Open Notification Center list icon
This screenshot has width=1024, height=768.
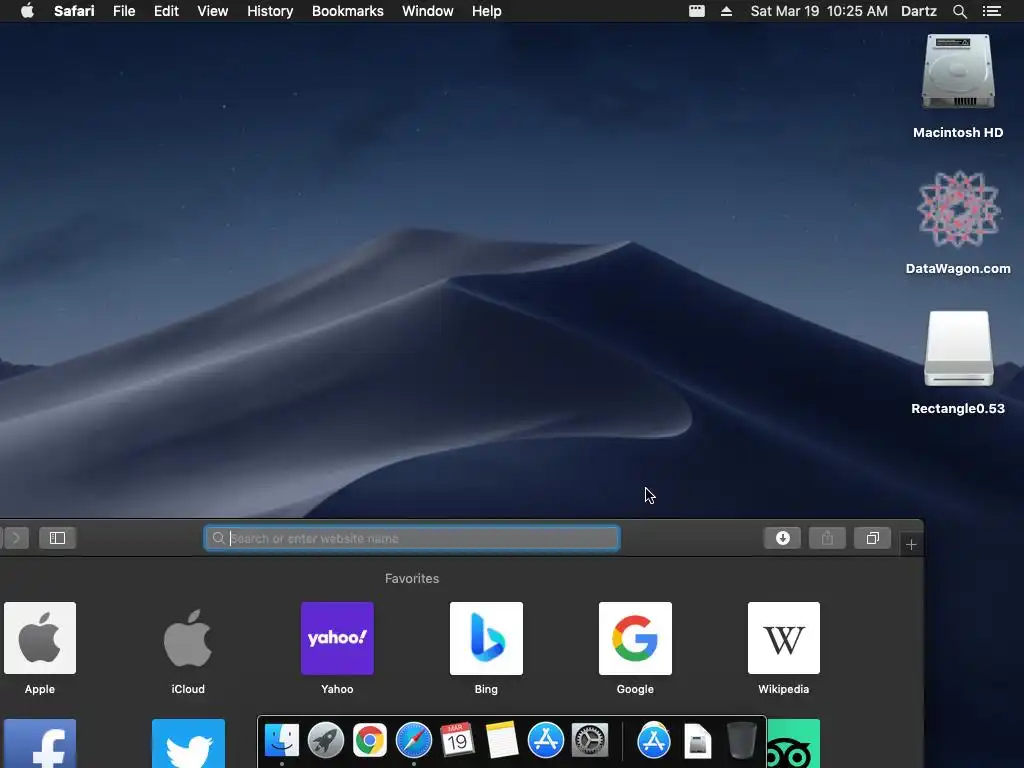[991, 11]
